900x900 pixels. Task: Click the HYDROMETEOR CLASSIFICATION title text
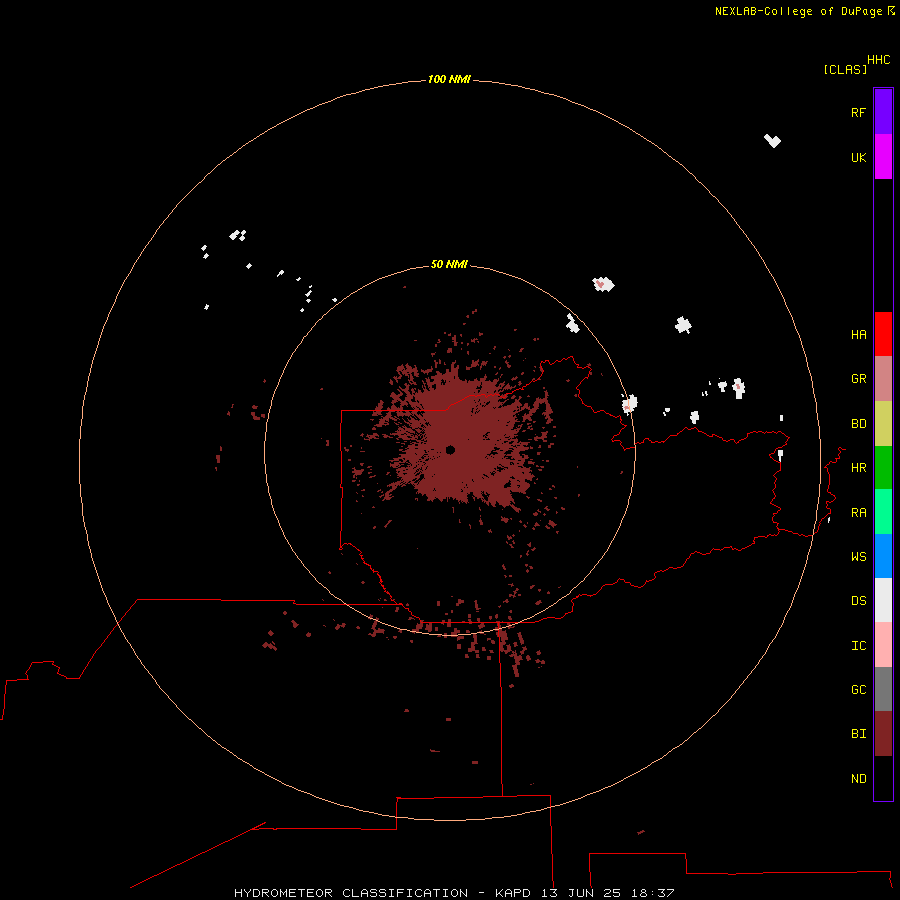pos(351,893)
